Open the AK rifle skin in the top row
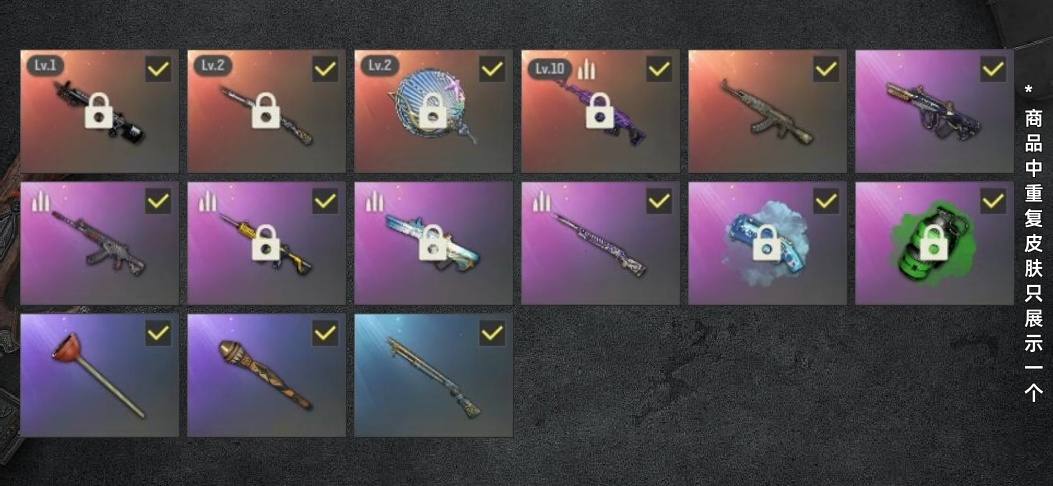Viewport: 1053px width, 486px height. click(x=768, y=111)
